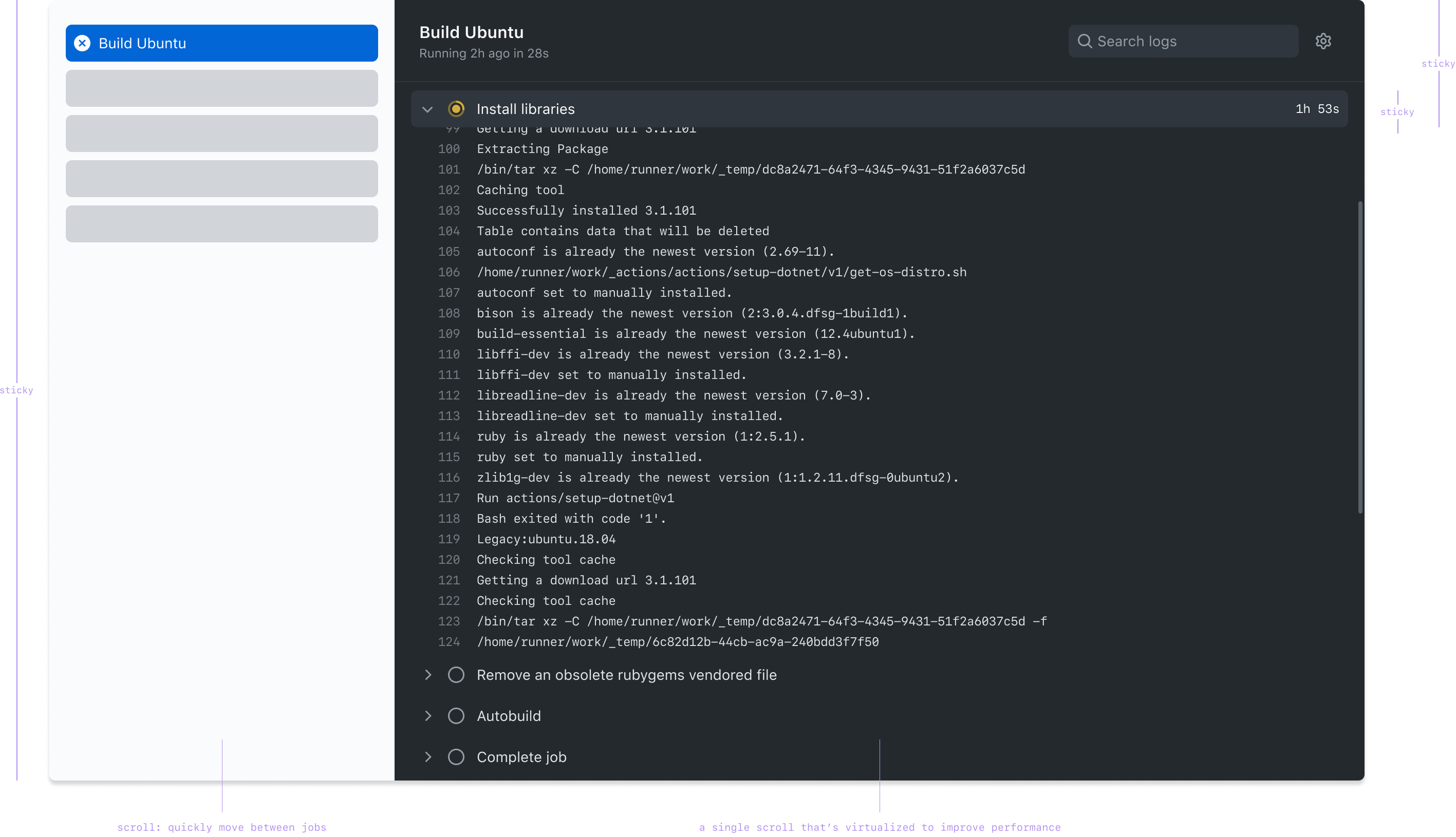Image resolution: width=1456 pixels, height=837 pixels.
Task: Click the search magnifier icon
Action: tap(1085, 42)
